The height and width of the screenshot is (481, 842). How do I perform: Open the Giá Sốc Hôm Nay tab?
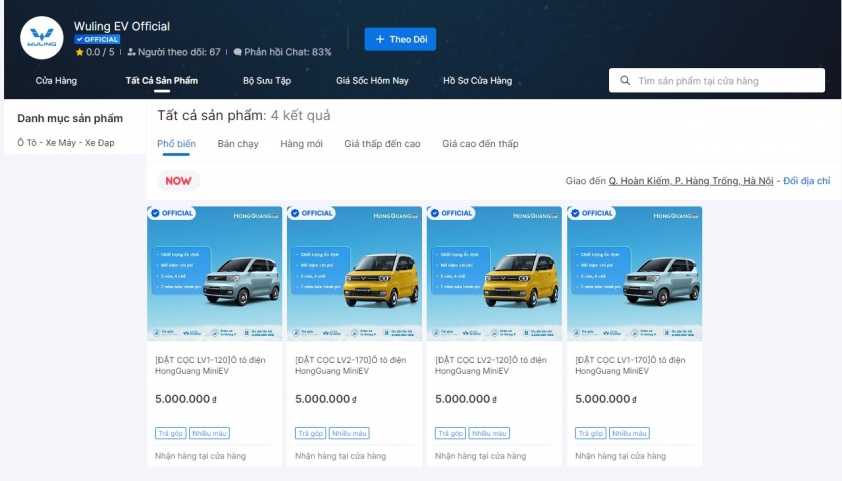point(372,81)
